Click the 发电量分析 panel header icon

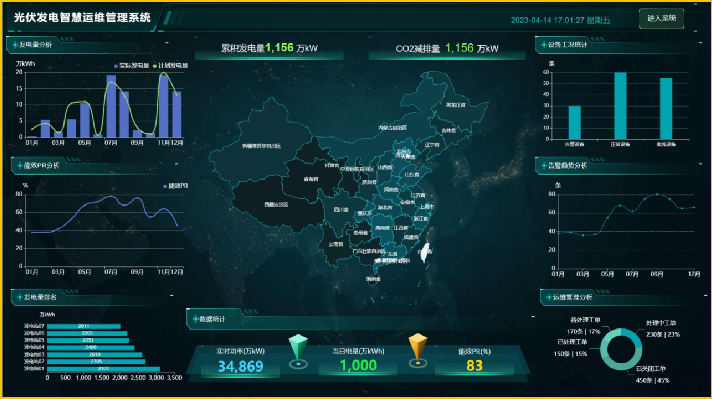15,44
